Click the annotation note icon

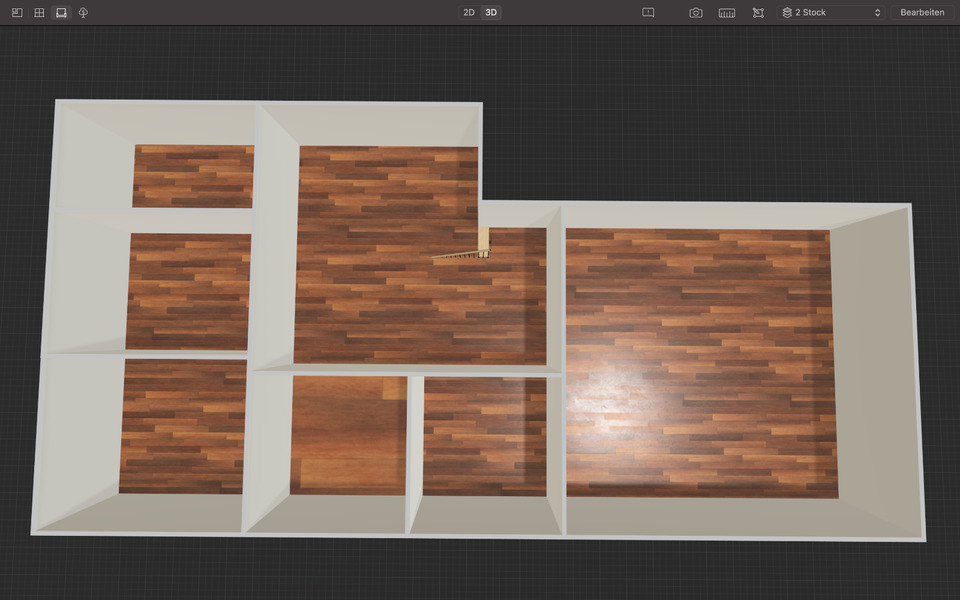pyautogui.click(x=648, y=13)
